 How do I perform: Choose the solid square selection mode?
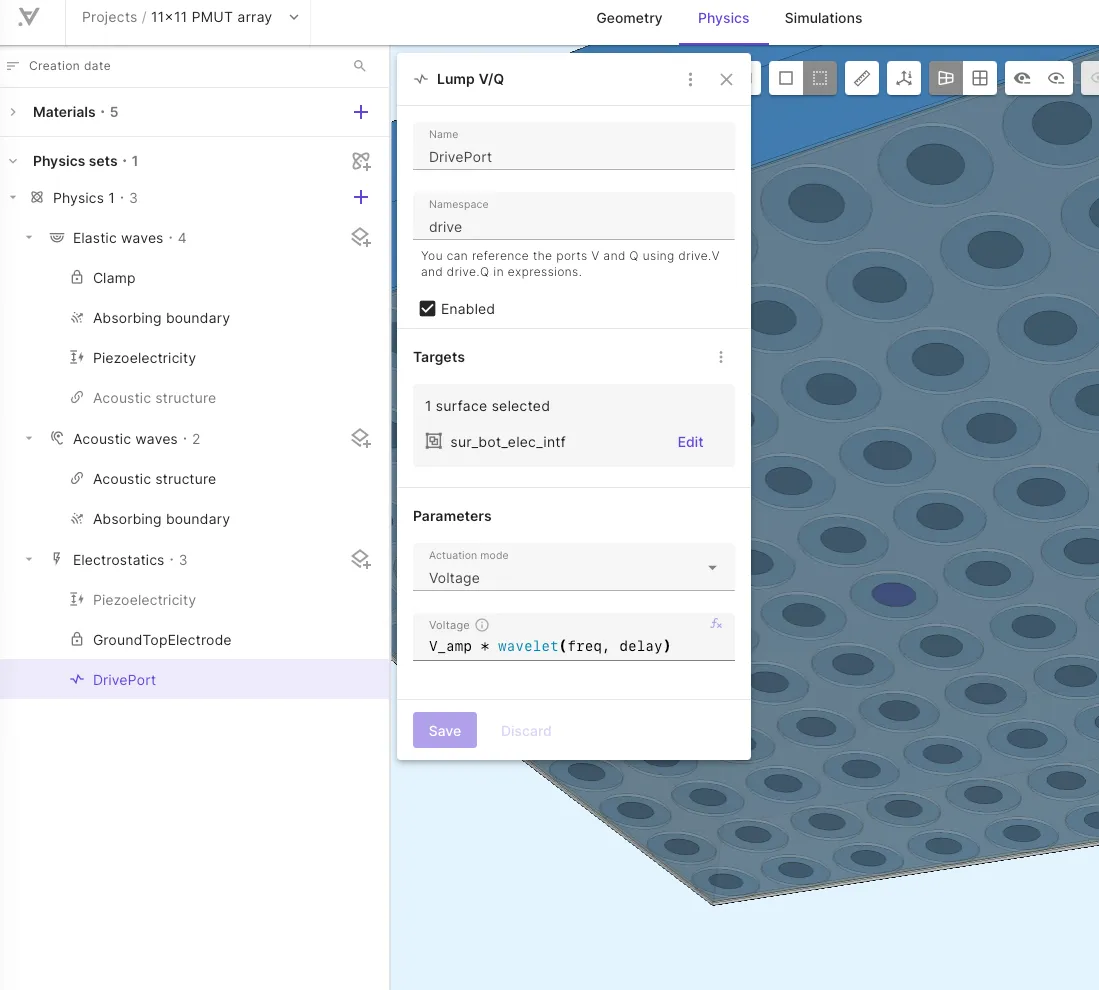coord(786,78)
